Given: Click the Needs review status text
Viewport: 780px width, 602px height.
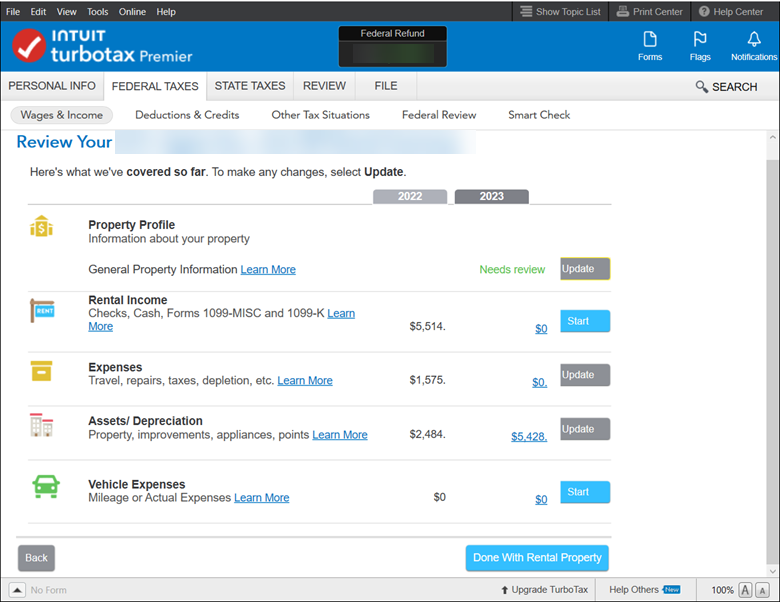Looking at the screenshot, I should coord(512,270).
